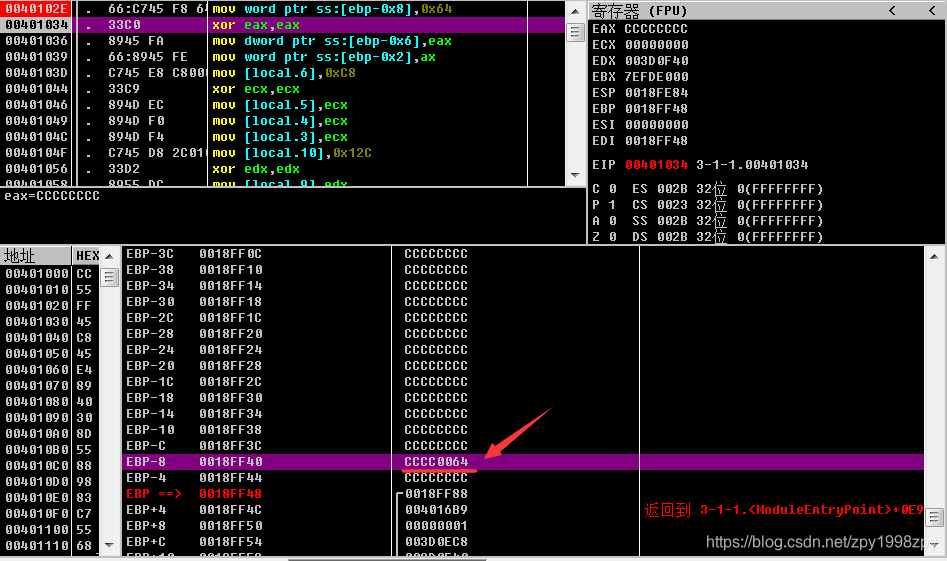Click ECX register value 00000000

[x=656, y=45]
